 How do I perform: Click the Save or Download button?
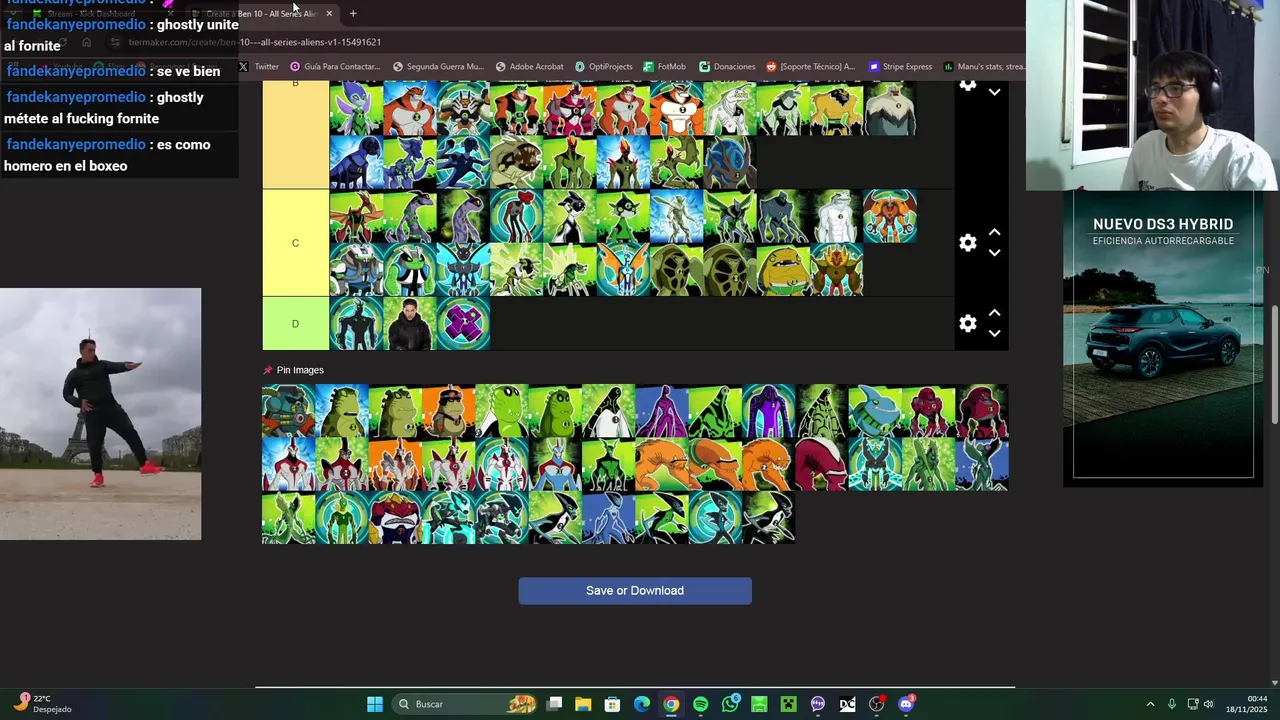[x=635, y=591]
